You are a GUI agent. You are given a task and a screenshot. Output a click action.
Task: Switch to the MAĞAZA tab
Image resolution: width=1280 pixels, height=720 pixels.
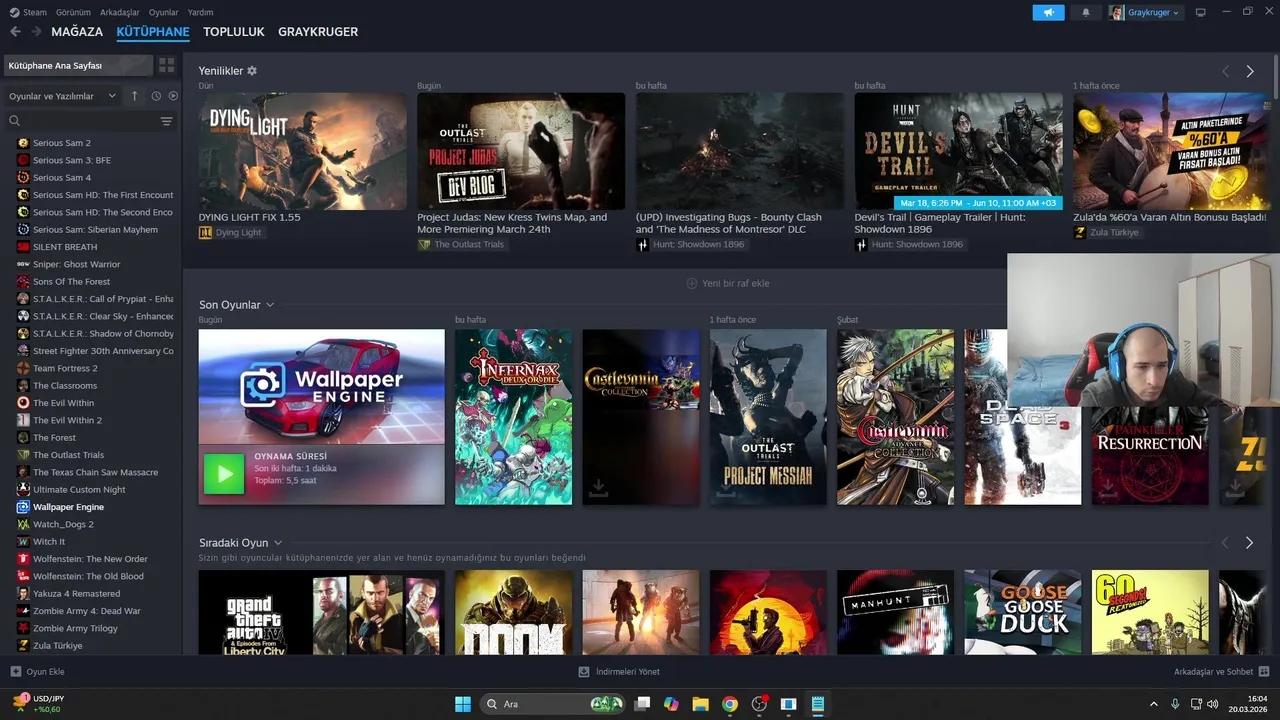point(77,32)
